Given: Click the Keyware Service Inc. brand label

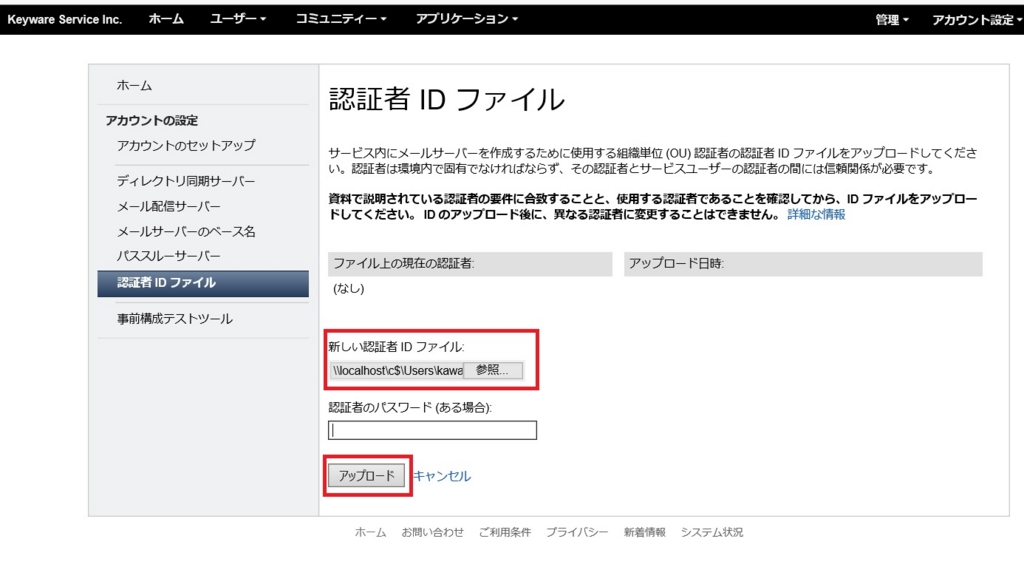Looking at the screenshot, I should [x=65, y=20].
